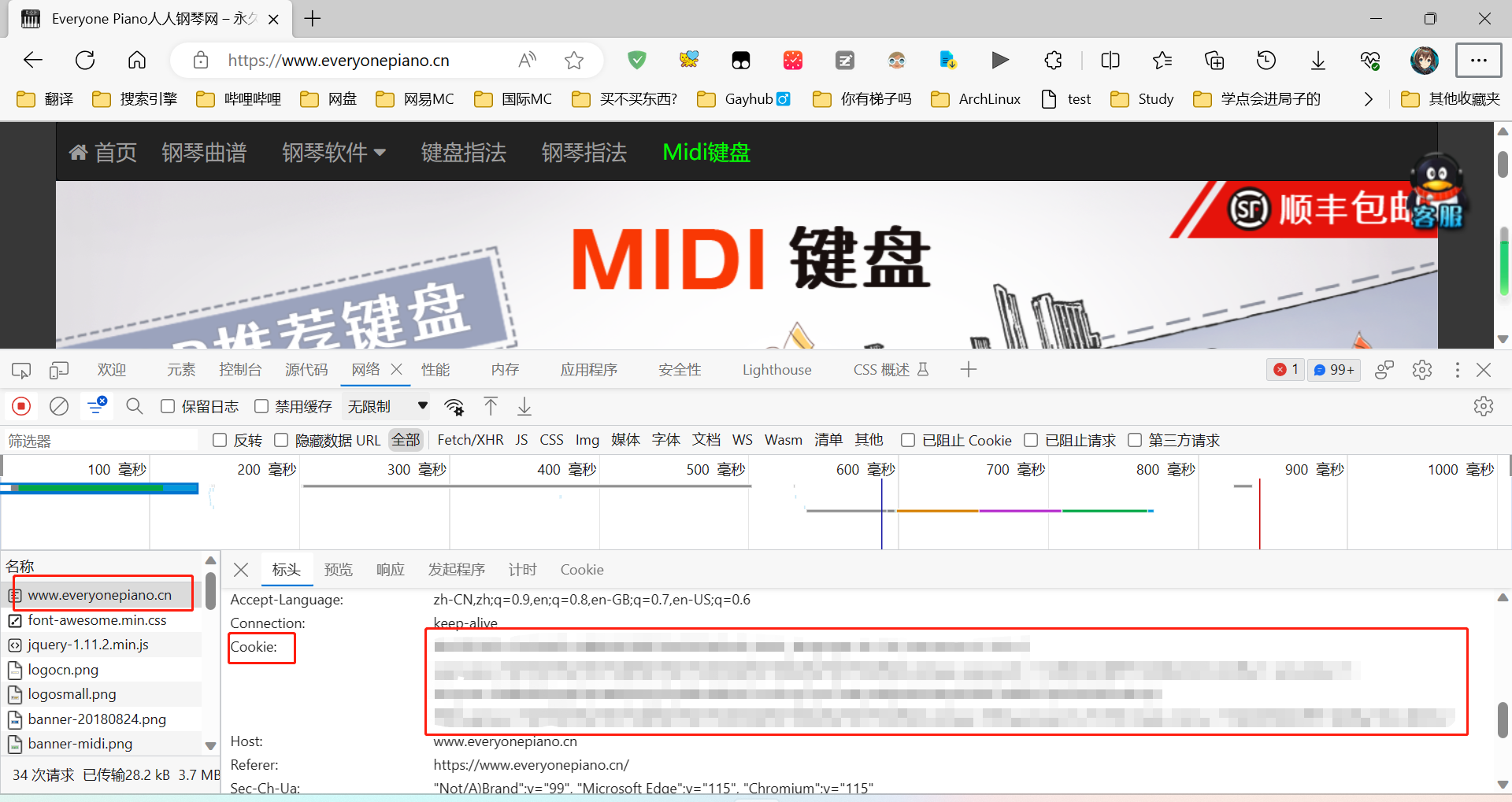Image resolution: width=1512 pixels, height=802 pixels.
Task: Stop recording network log
Action: pos(21,406)
